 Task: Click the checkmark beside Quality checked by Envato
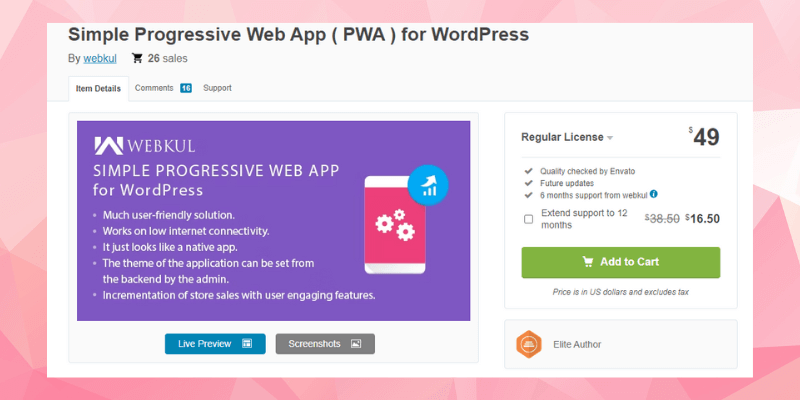(528, 171)
